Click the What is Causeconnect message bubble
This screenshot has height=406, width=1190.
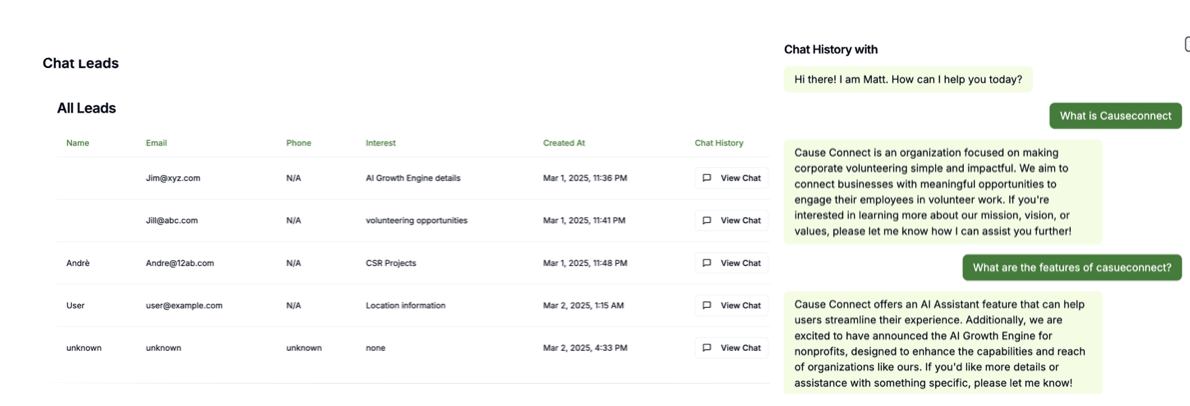click(x=1116, y=116)
